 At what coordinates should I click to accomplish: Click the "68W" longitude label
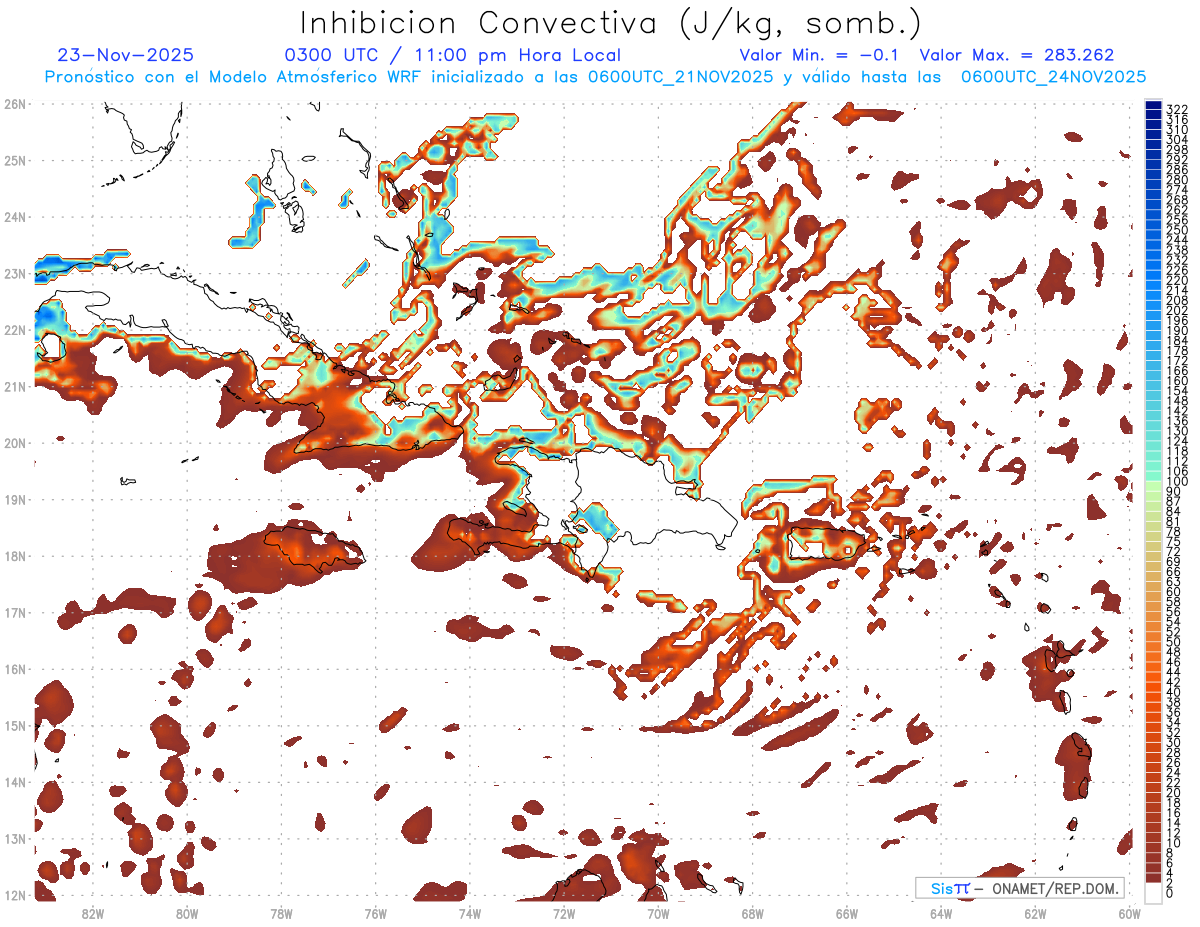(x=752, y=913)
